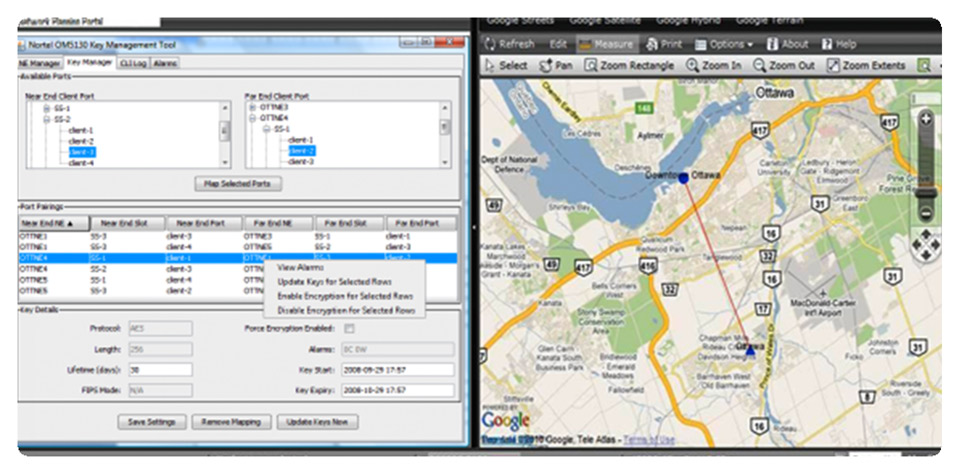Screen dimensions: 960x475
Task: Click the Refresh icon in map toolbar
Action: click(x=490, y=44)
